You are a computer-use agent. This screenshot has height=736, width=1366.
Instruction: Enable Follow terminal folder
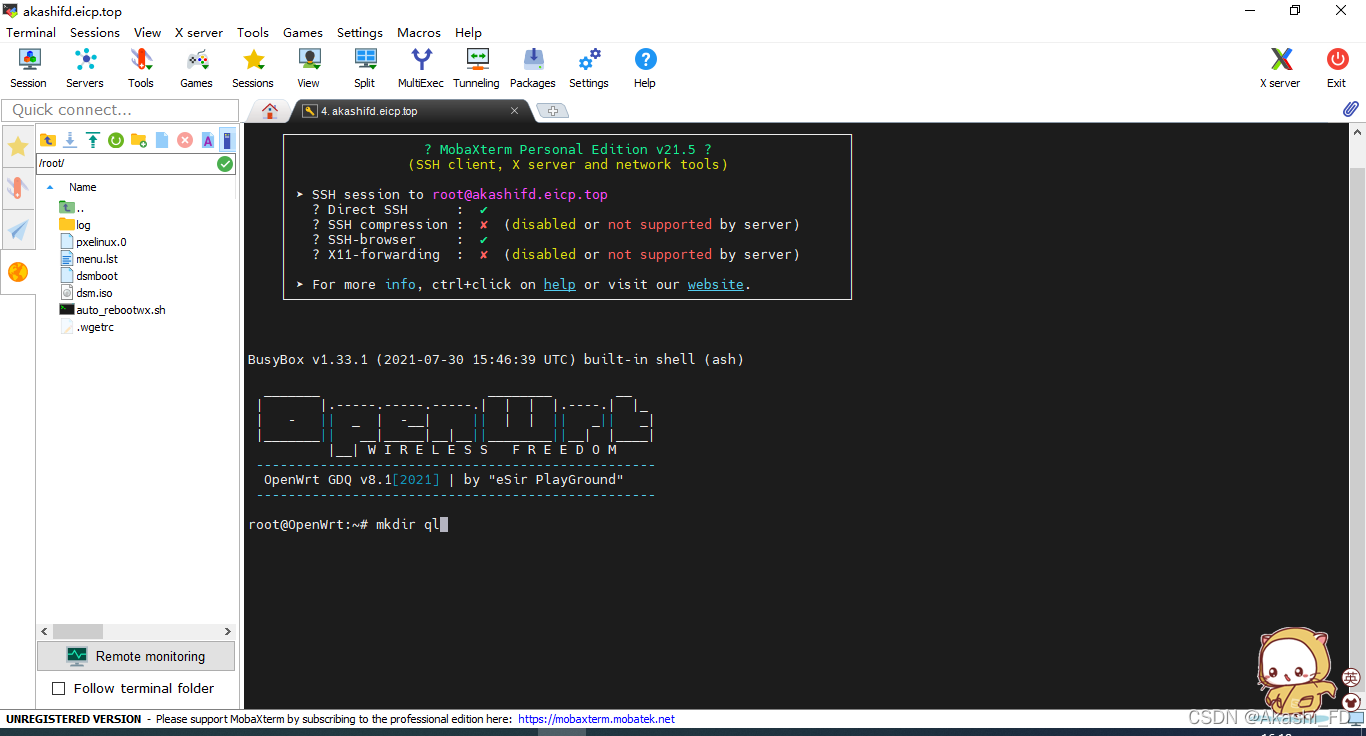click(x=58, y=689)
